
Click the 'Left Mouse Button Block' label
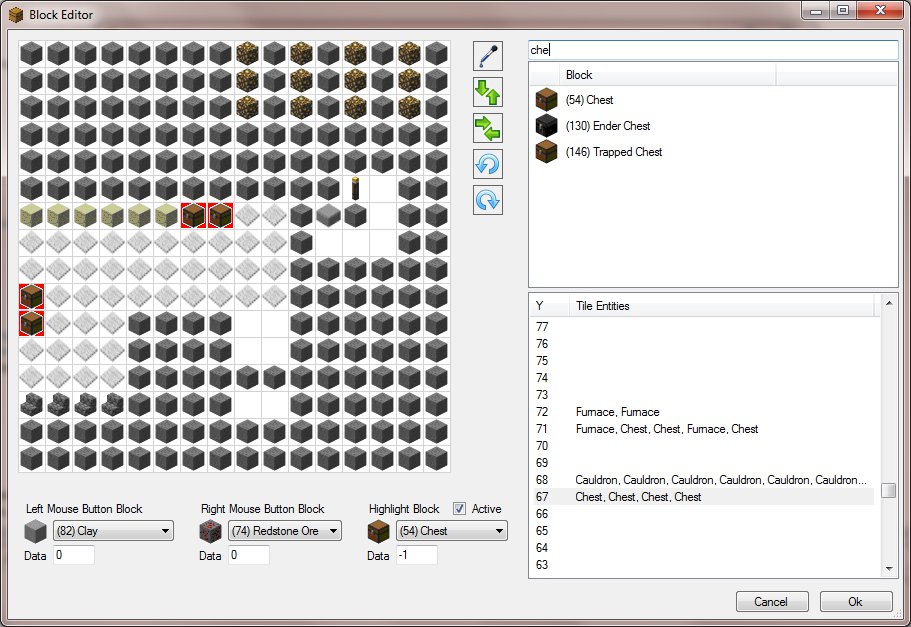pos(84,509)
